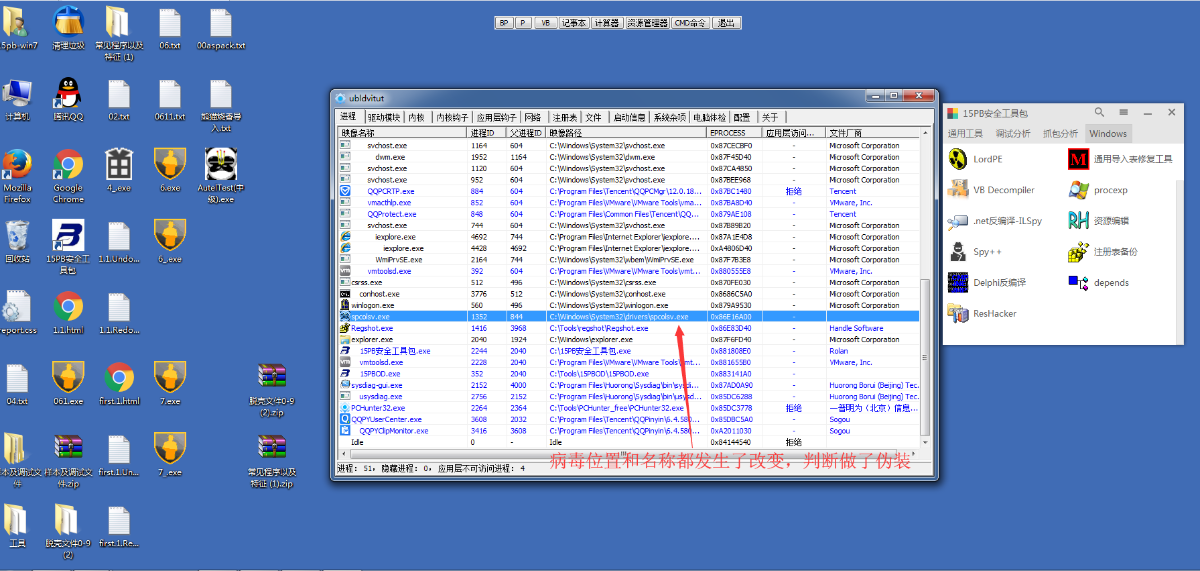Switch to the 内核钩子 tab
Screen dimensions: 1200x571
click(x=451, y=117)
